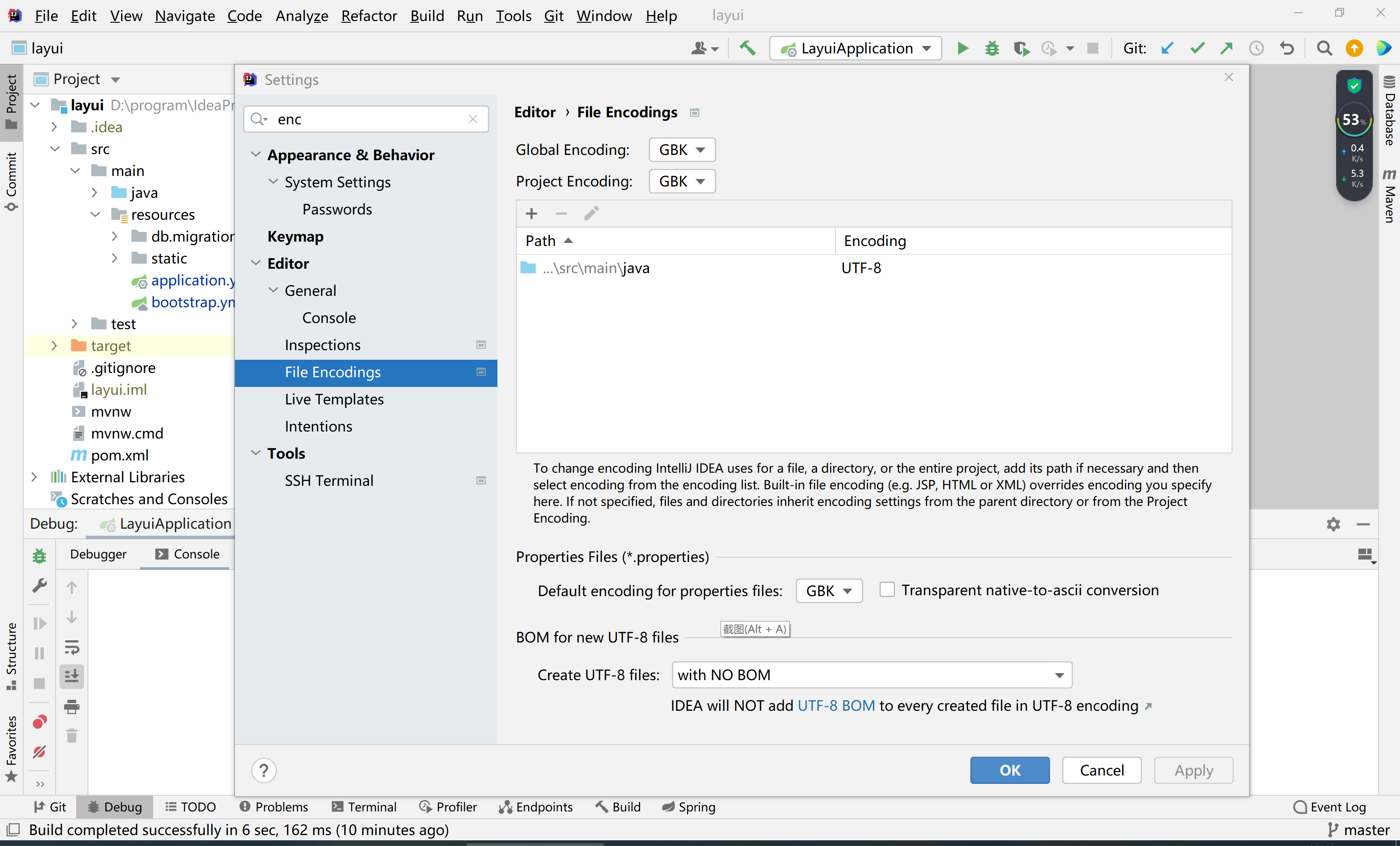
Task: Remove the selected path with the minus icon
Action: coord(561,213)
